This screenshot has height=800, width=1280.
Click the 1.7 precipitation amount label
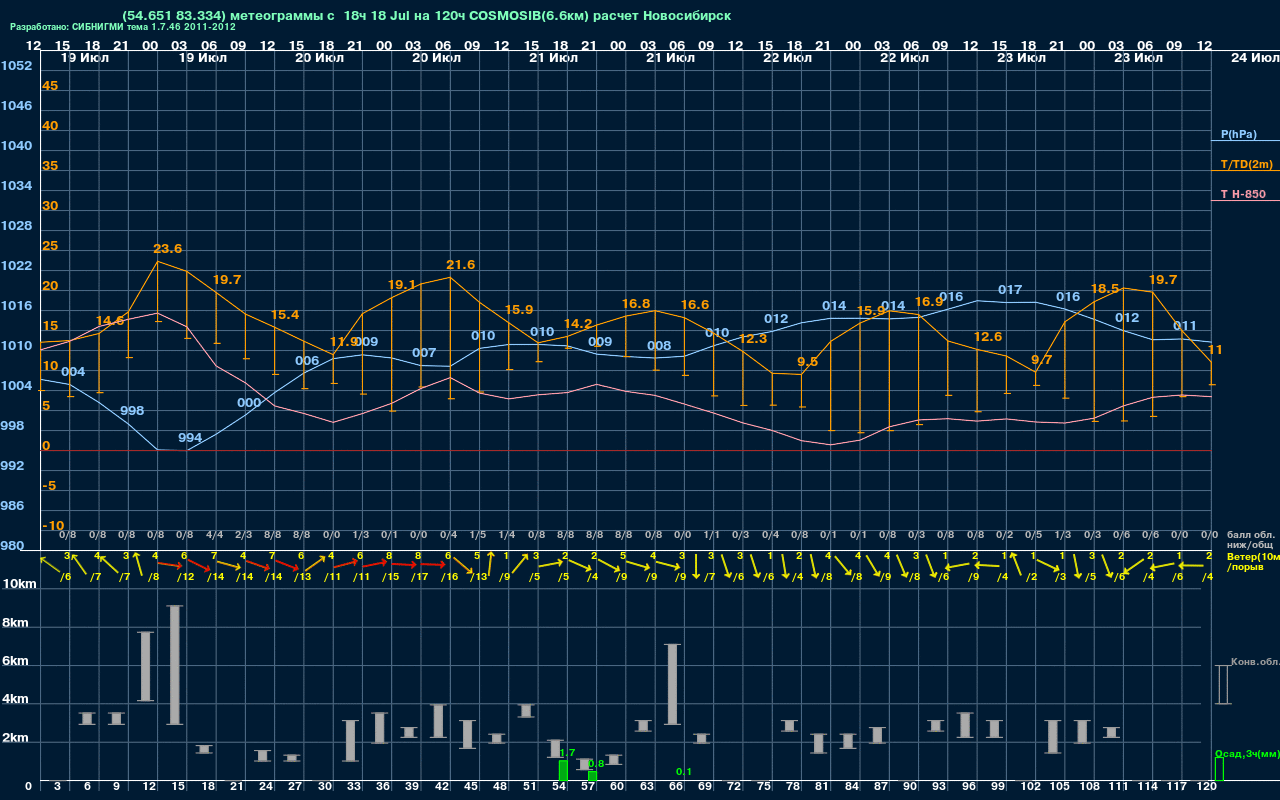[x=568, y=753]
